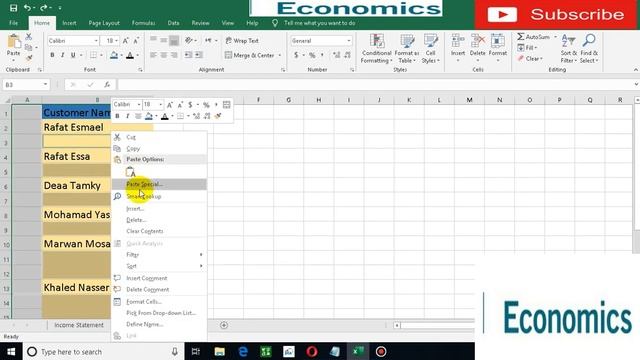Toggle center alignment in mini toolbar

pyautogui.click(x=138, y=116)
